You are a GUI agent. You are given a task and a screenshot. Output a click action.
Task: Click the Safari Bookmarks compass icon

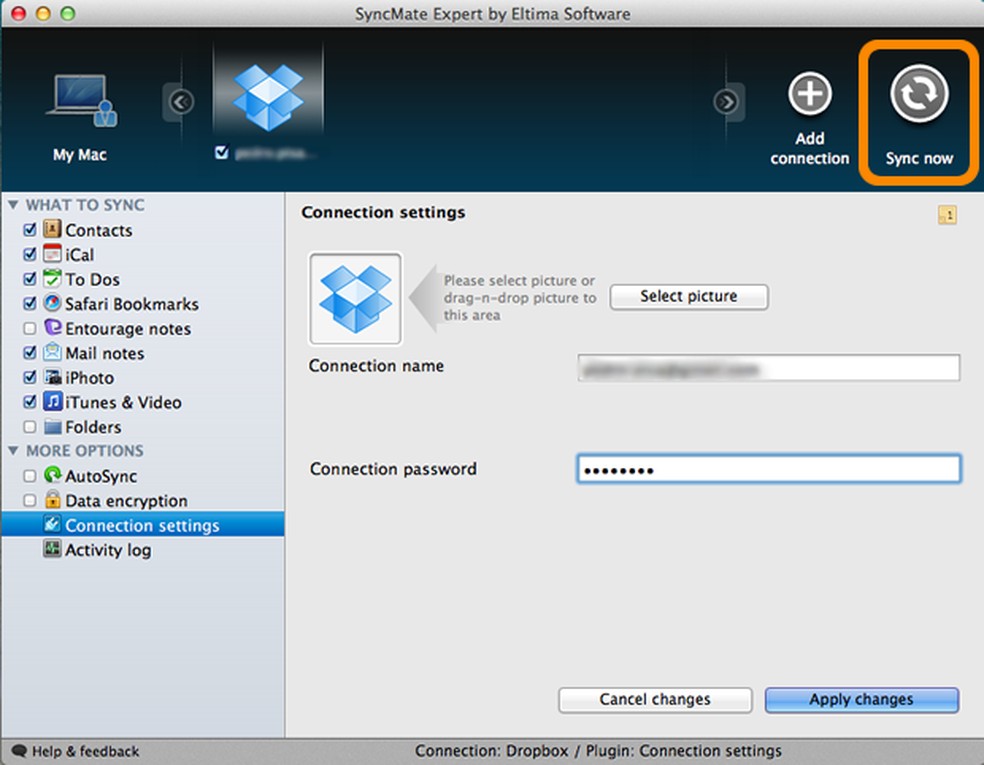52,303
